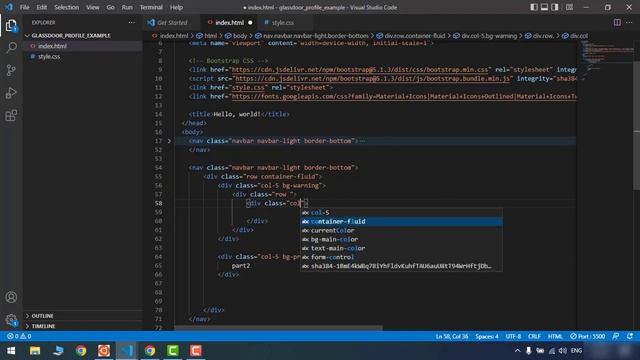Open the Selection menu
The image size is (640, 360).
click(67, 7)
